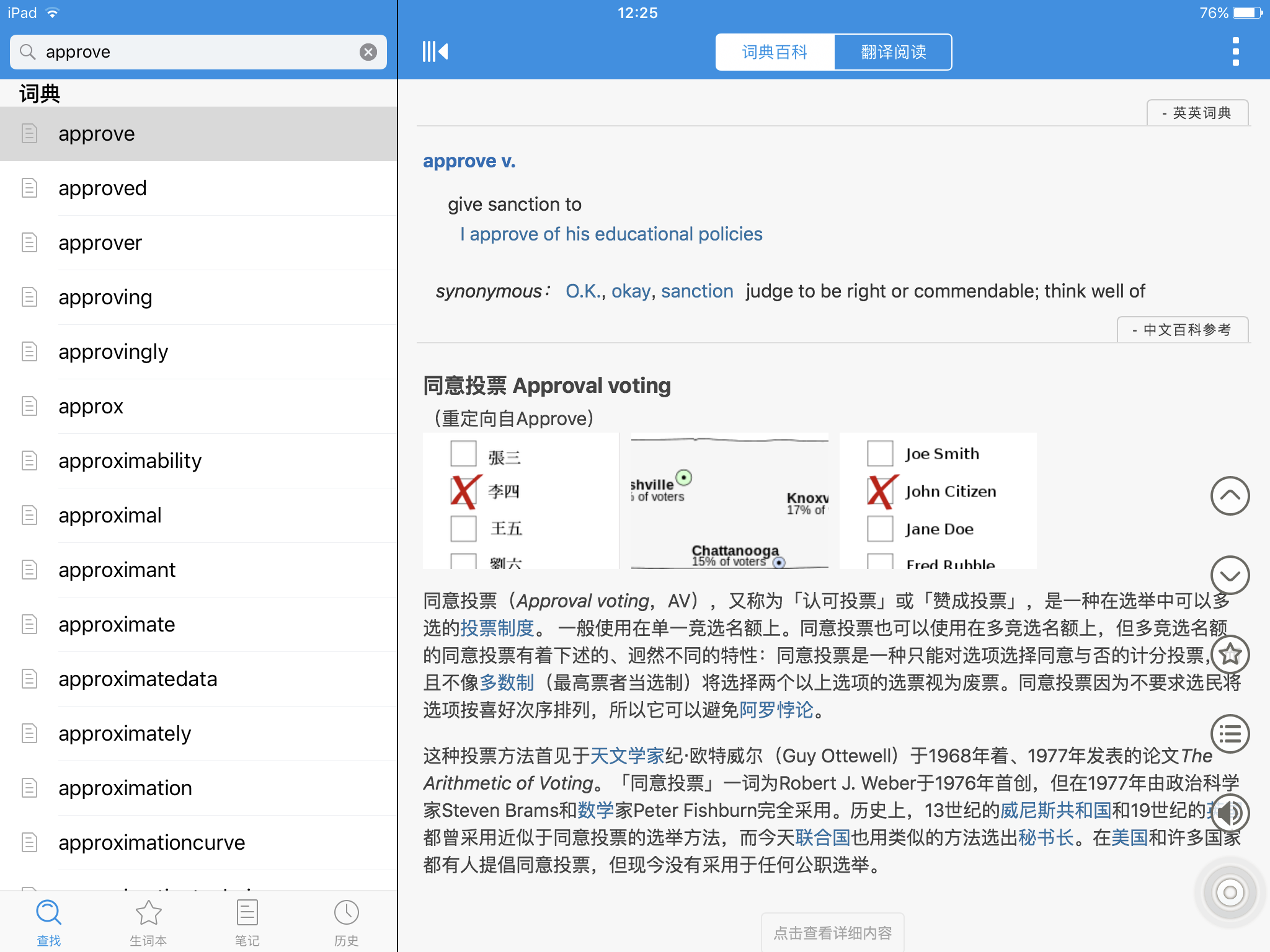Open 历史 history tab
This screenshot has width=1270, height=952.
click(346, 923)
